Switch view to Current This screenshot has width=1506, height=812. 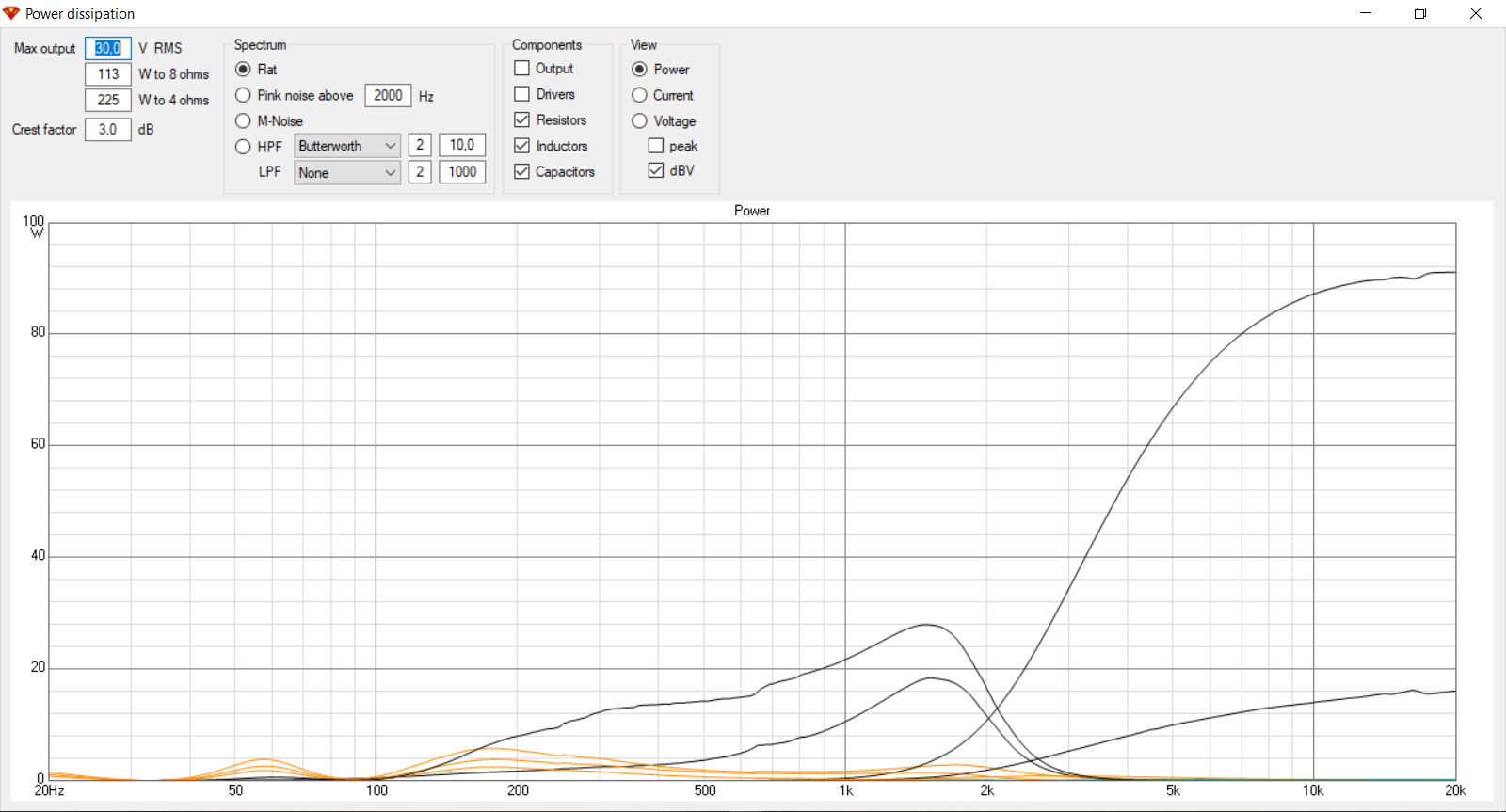click(640, 95)
